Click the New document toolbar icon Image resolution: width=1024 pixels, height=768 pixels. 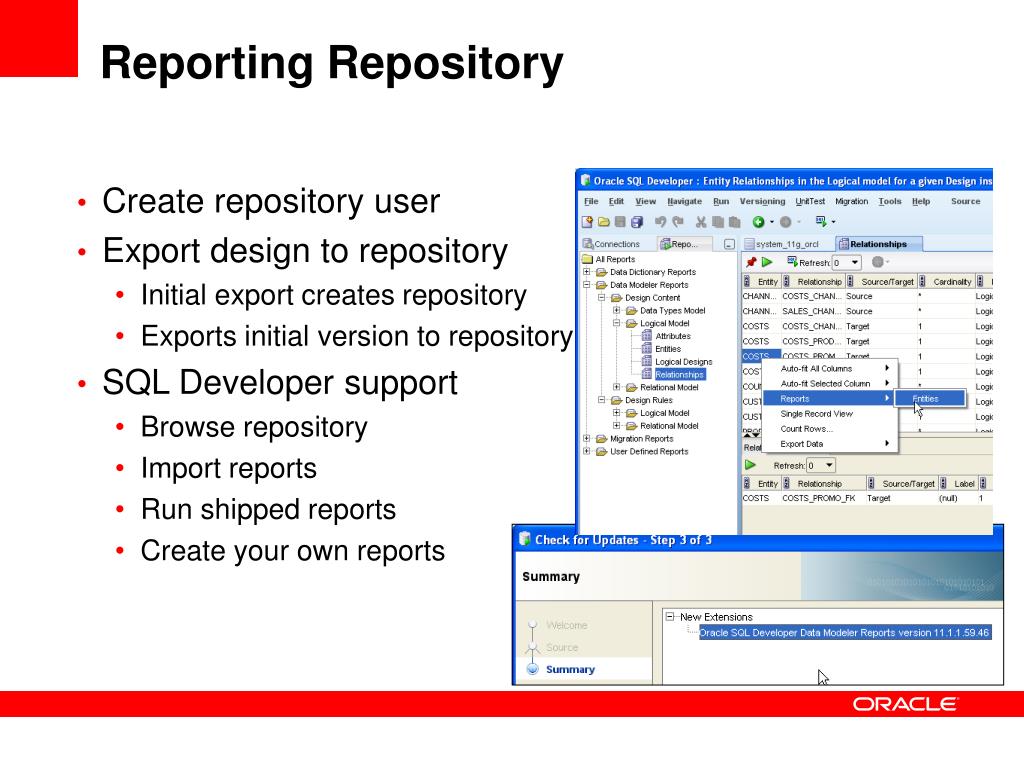[587, 222]
